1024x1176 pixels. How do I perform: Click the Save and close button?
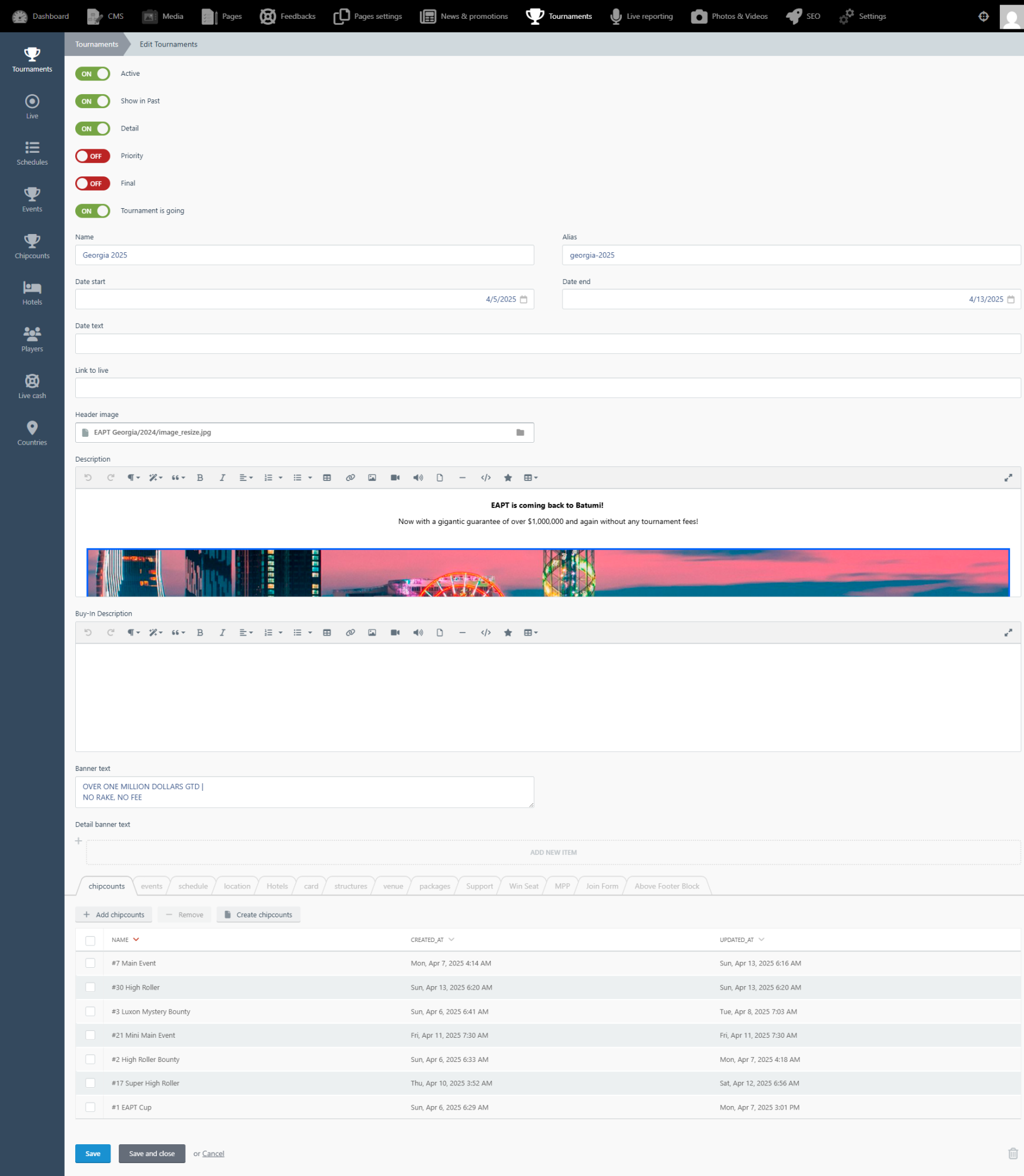pos(152,1154)
